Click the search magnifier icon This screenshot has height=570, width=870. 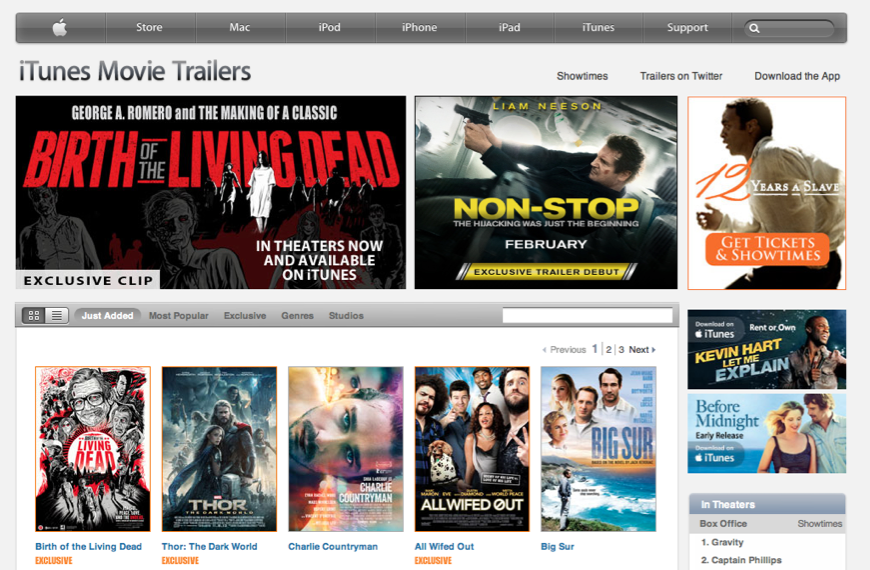coord(754,28)
